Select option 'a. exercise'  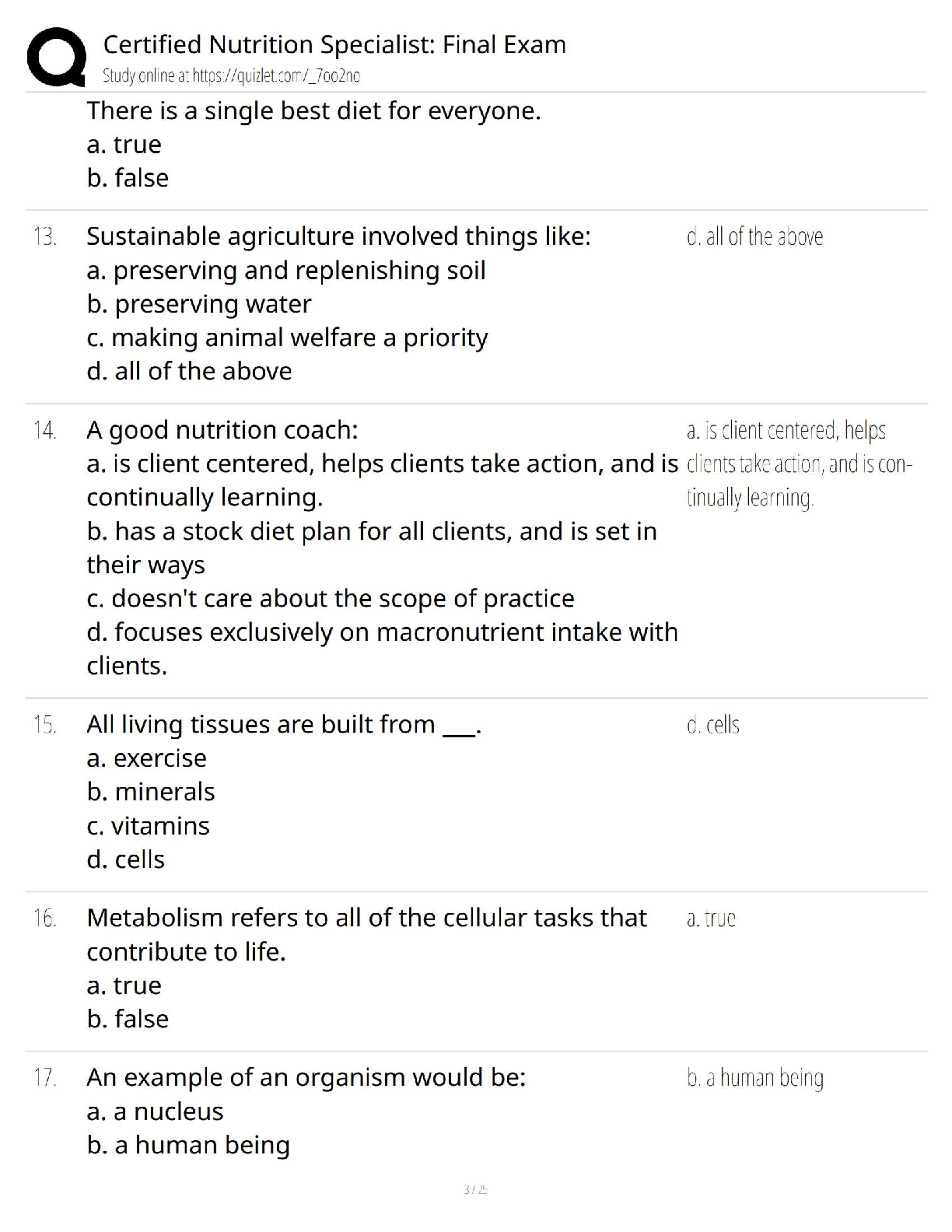(x=147, y=758)
